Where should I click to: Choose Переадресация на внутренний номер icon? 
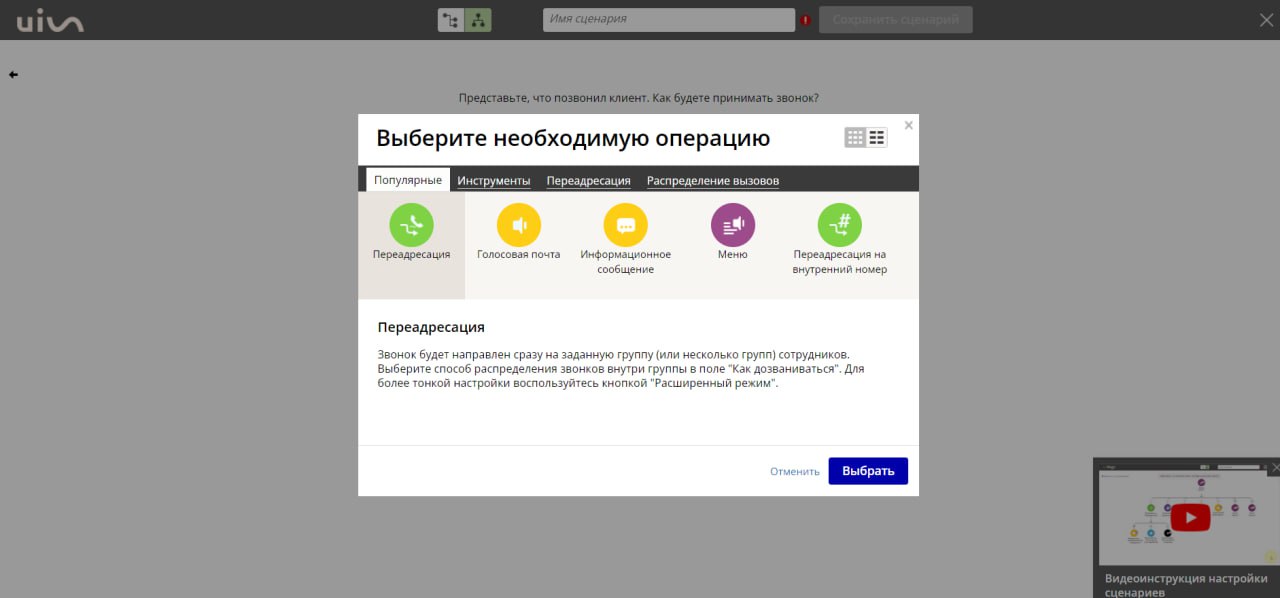(x=839, y=225)
